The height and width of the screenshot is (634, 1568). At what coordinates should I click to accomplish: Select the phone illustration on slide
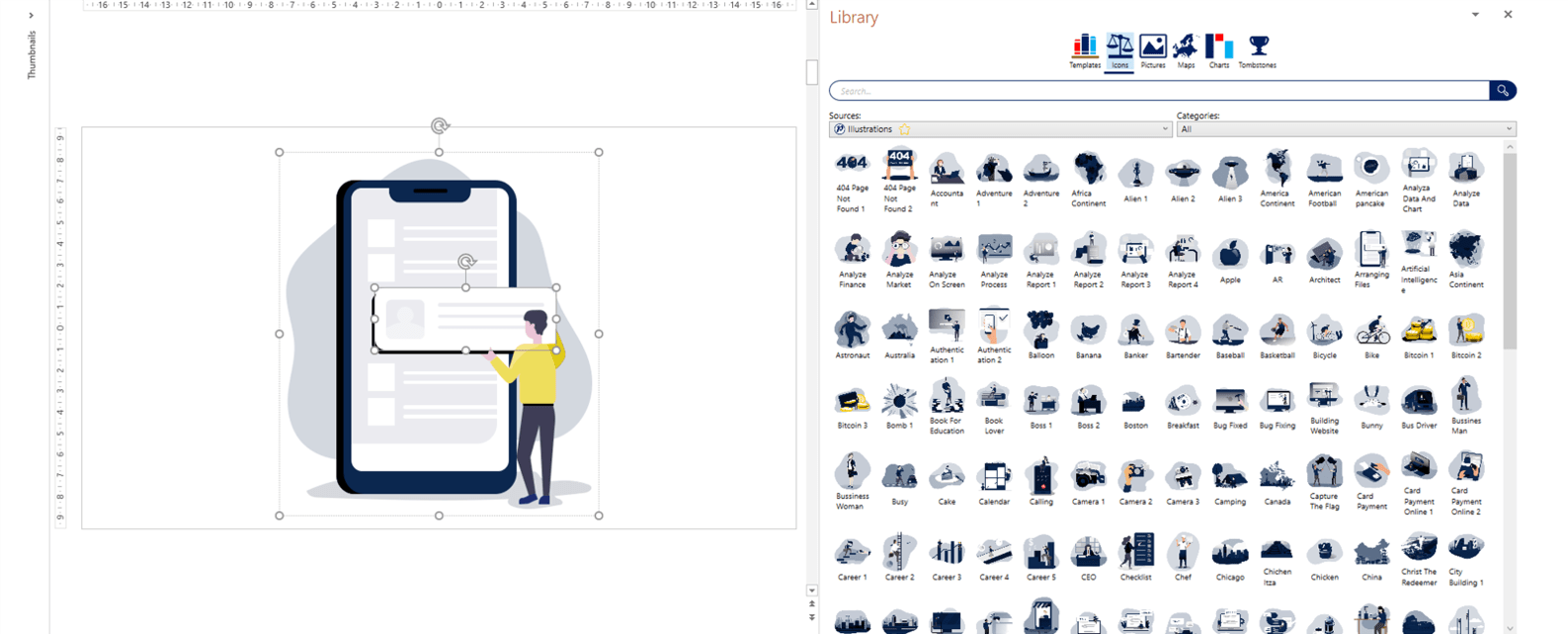tap(425, 435)
